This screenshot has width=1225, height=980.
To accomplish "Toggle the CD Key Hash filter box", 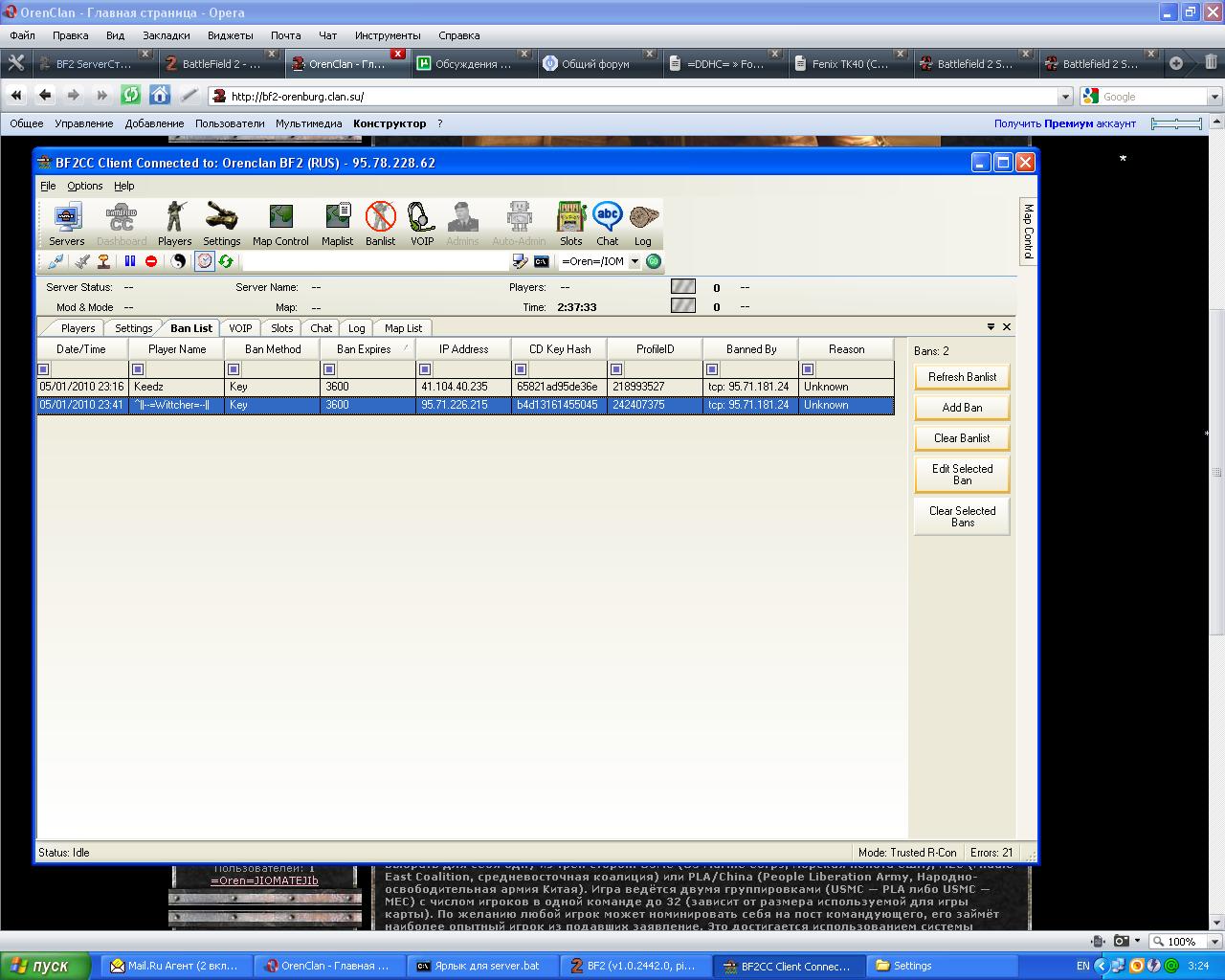I will click(x=521, y=369).
